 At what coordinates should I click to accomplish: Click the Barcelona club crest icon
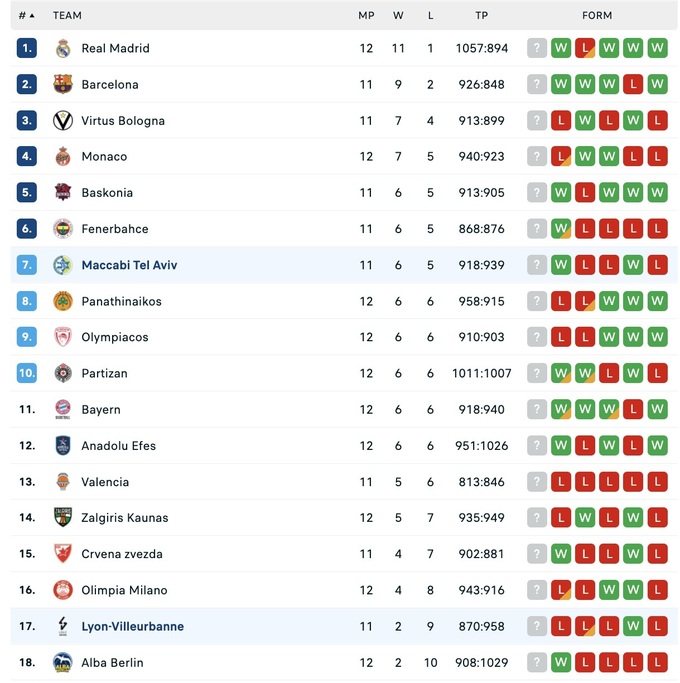[63, 84]
